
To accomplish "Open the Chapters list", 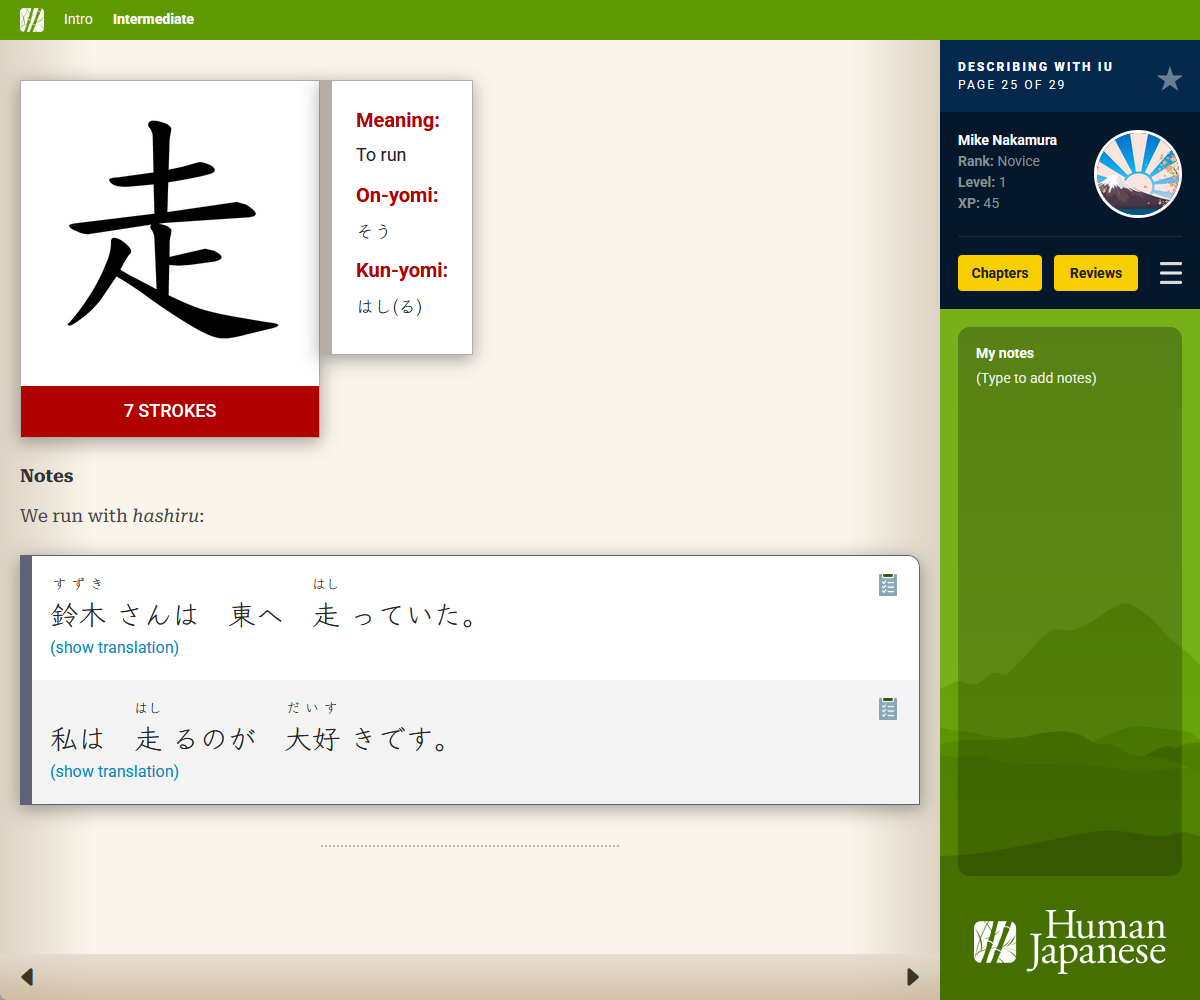I will click(999, 272).
